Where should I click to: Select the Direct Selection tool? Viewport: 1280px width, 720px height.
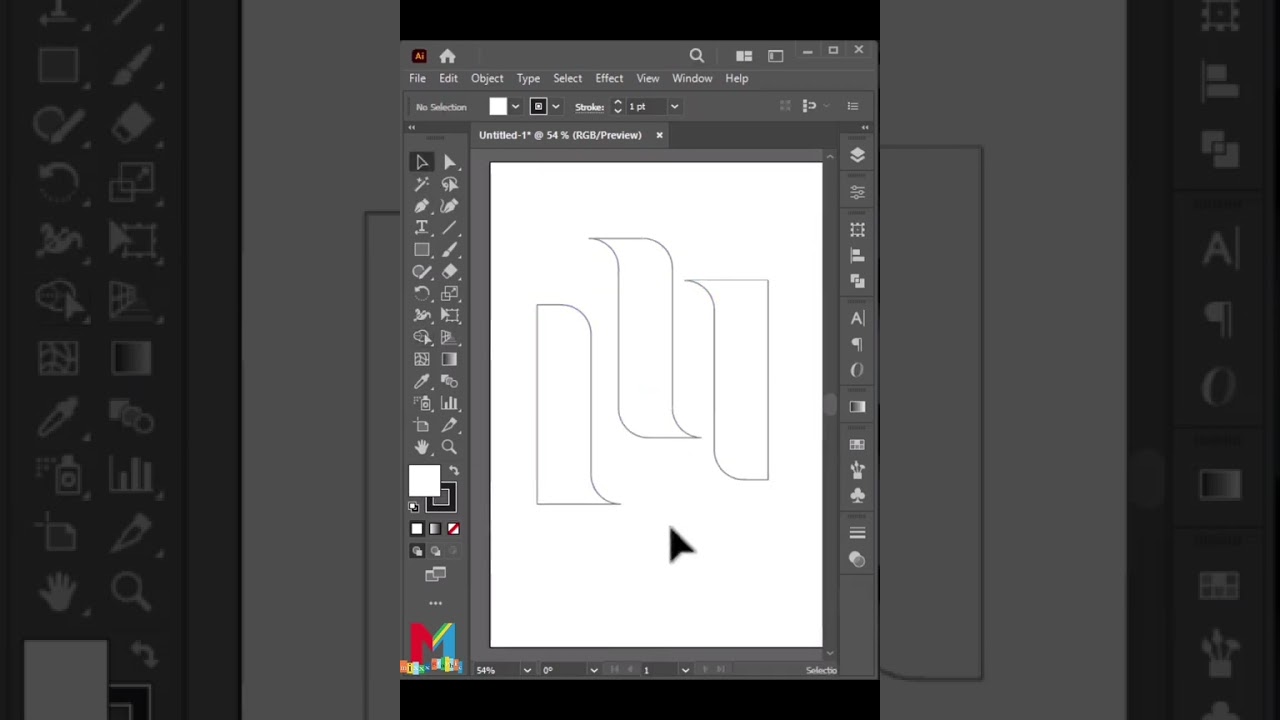point(450,162)
